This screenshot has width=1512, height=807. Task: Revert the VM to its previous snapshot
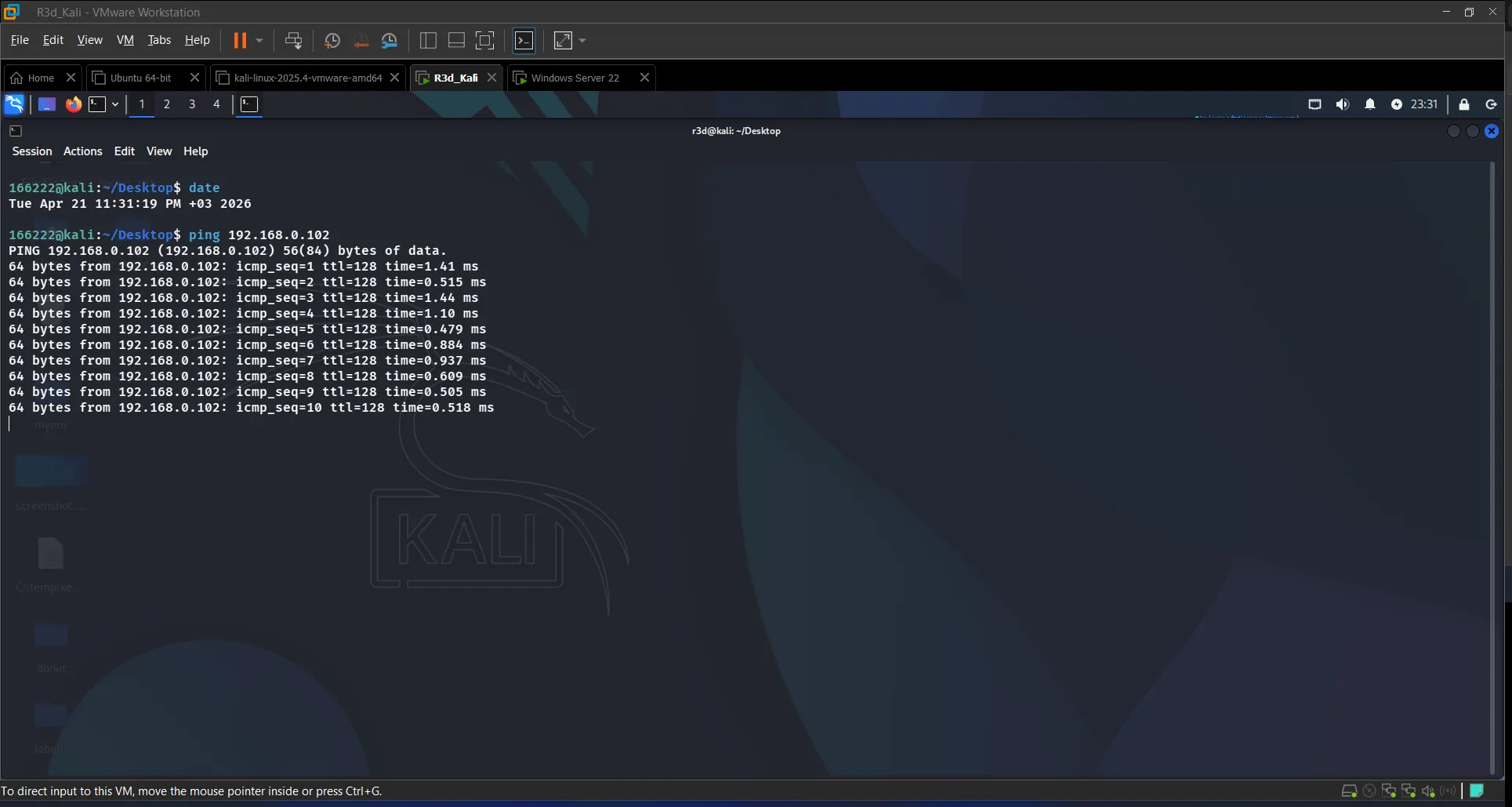(x=361, y=40)
